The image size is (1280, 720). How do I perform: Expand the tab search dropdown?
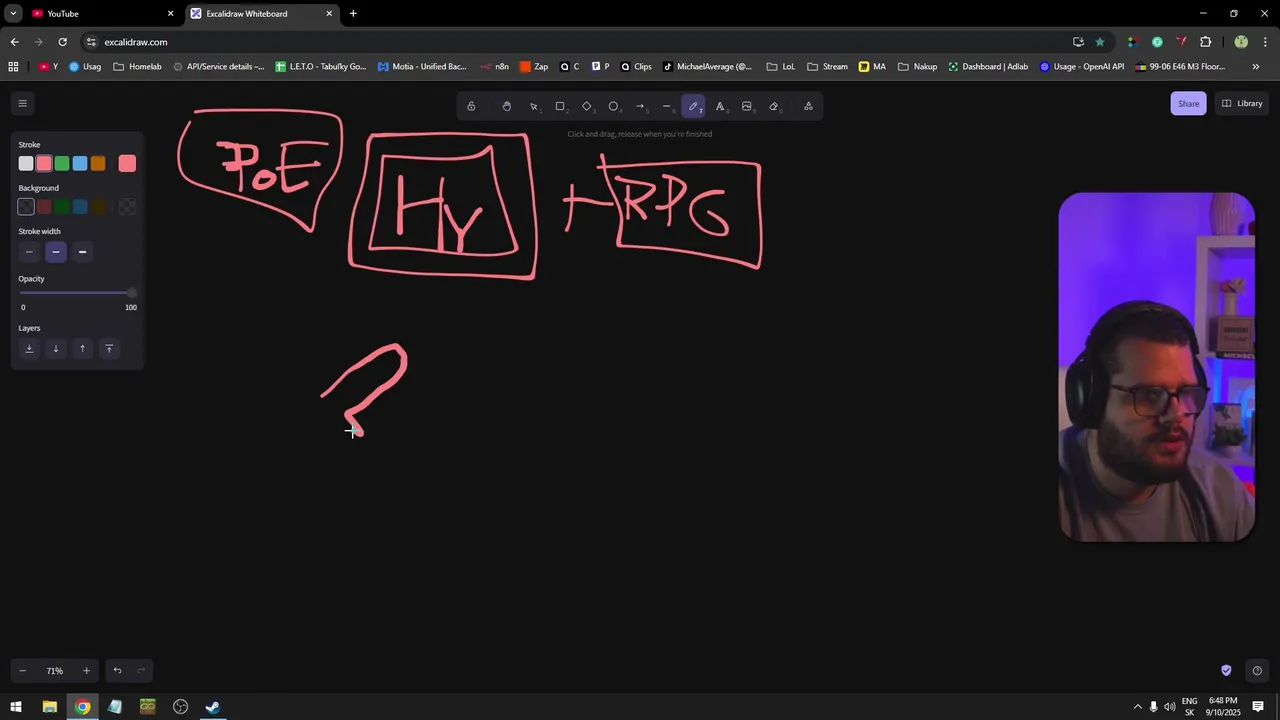13,14
